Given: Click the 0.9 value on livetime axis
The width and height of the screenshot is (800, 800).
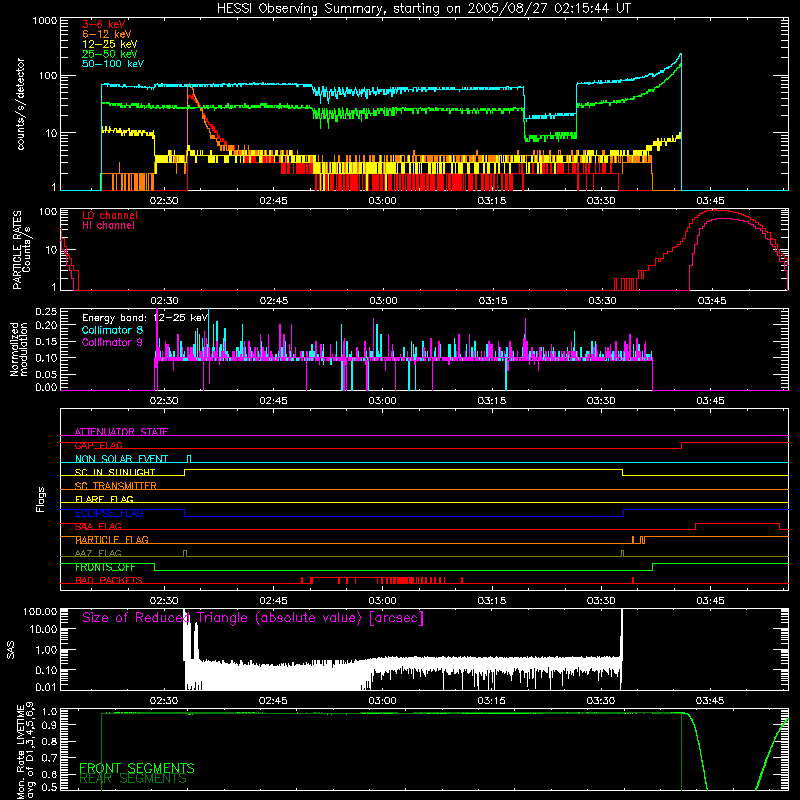Looking at the screenshot, I should point(51,724).
